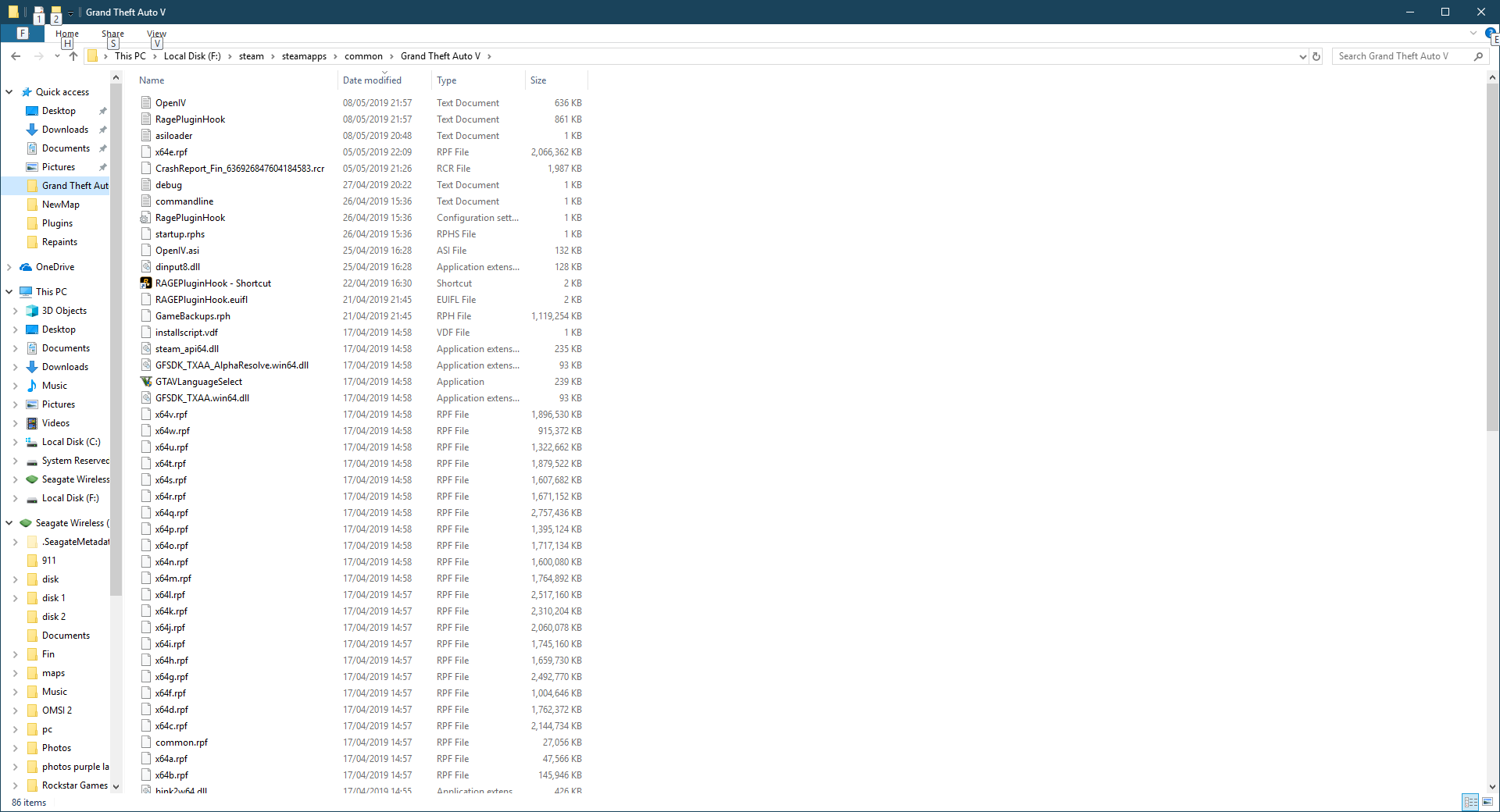Click the Videos film icon
This screenshot has height=812, width=1500.
32,423
